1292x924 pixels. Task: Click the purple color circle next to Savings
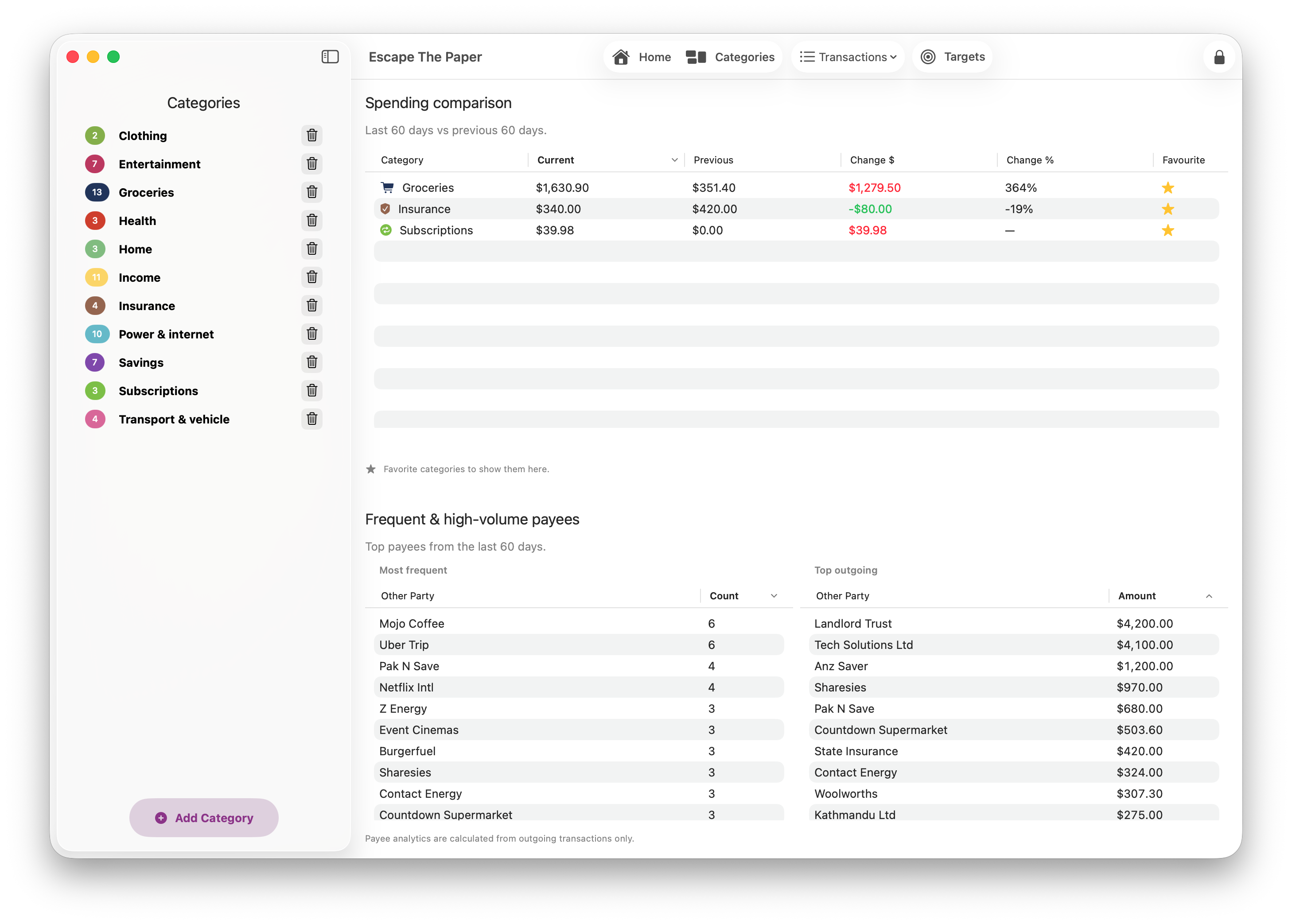[x=95, y=362]
